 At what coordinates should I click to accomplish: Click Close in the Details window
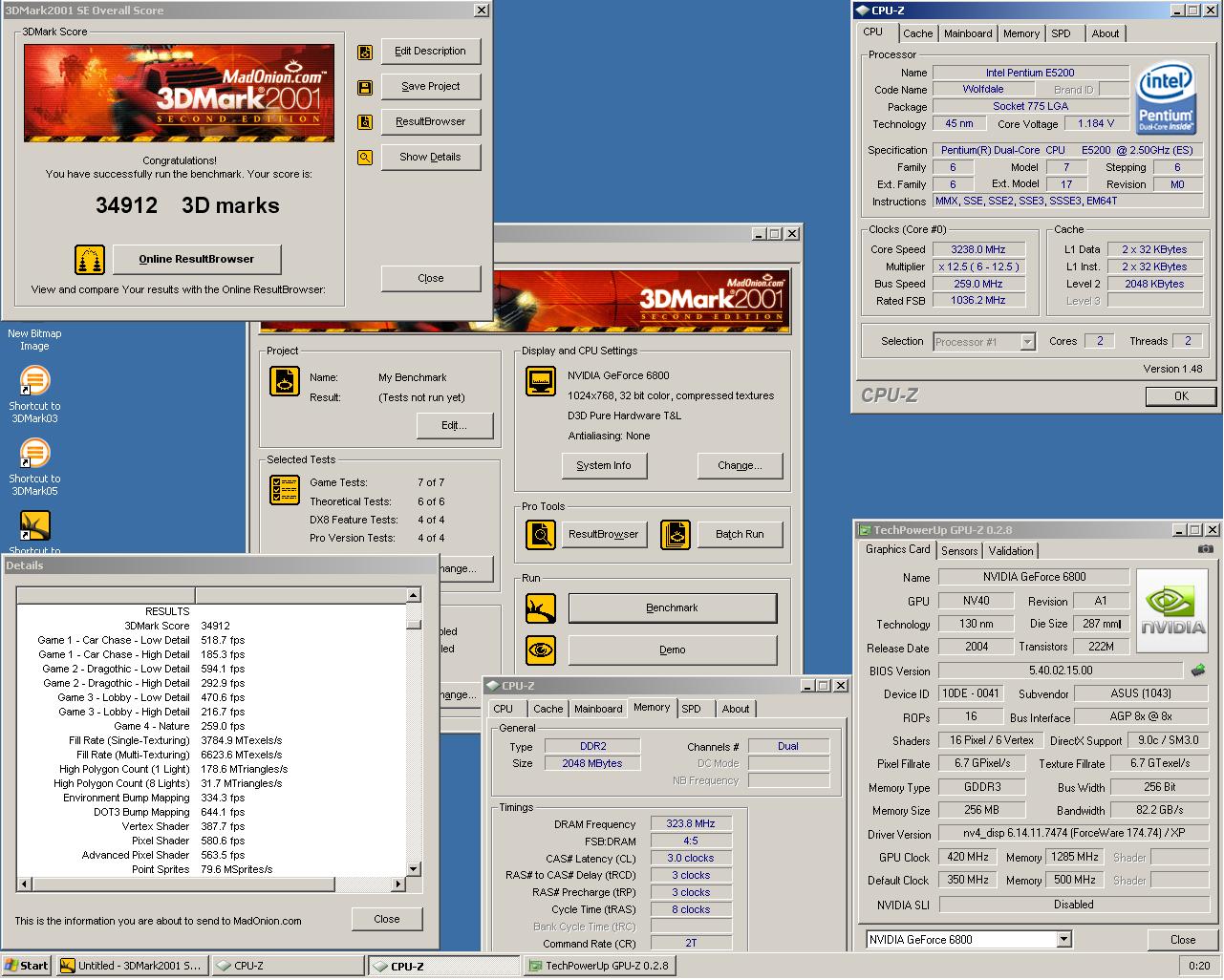click(x=387, y=920)
